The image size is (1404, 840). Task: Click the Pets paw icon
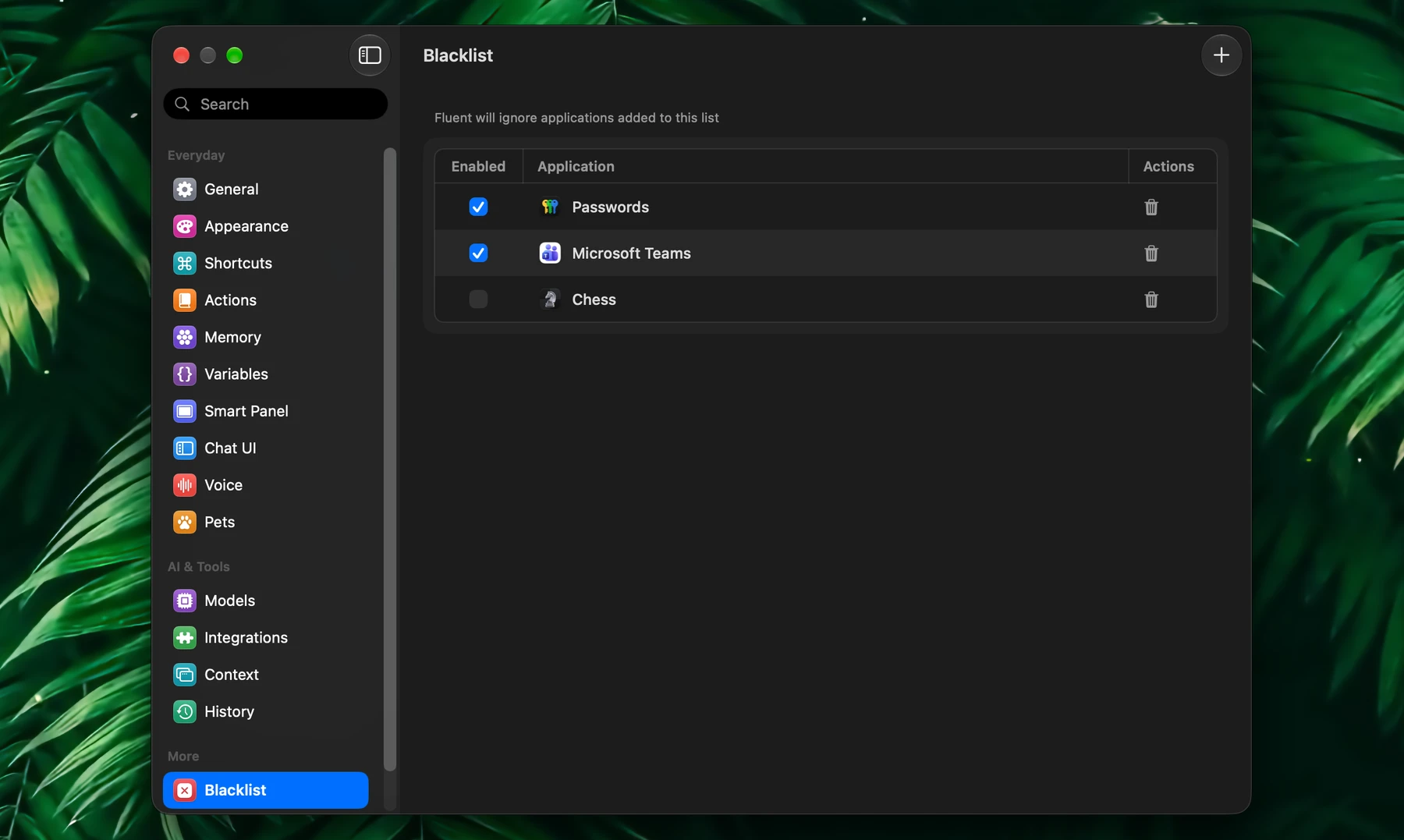click(185, 522)
